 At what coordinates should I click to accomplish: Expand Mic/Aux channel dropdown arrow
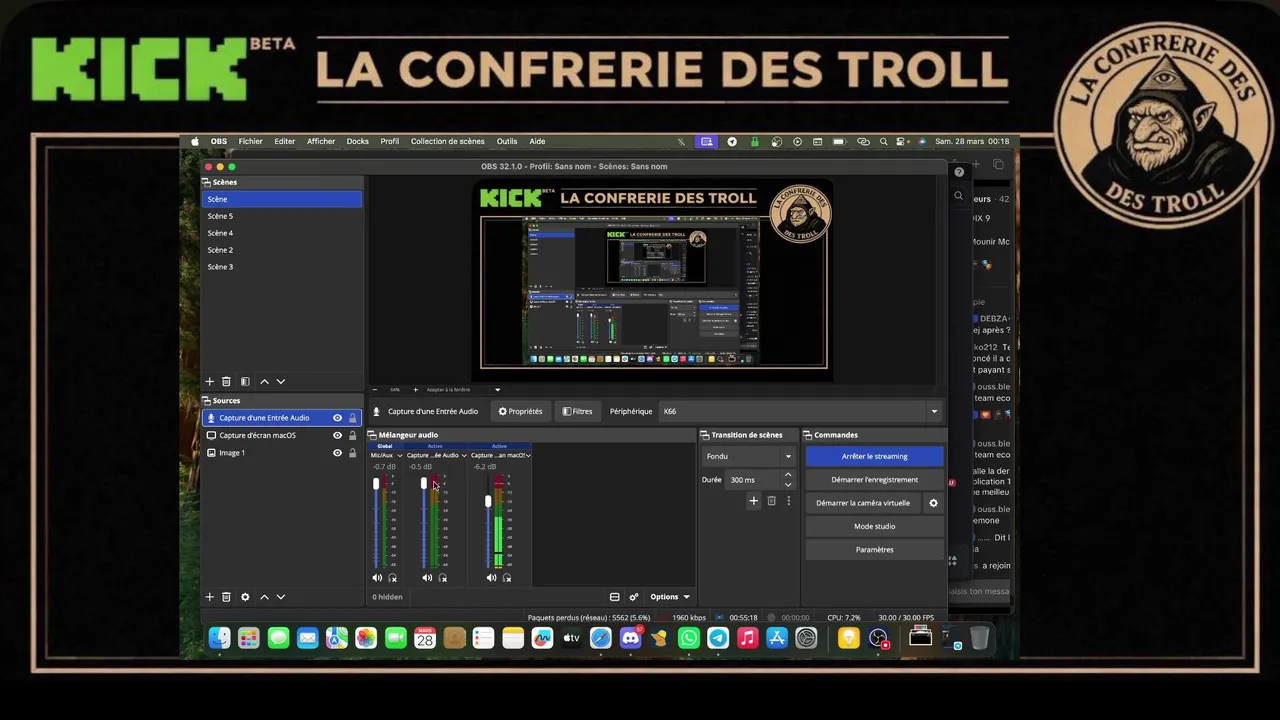click(400, 455)
